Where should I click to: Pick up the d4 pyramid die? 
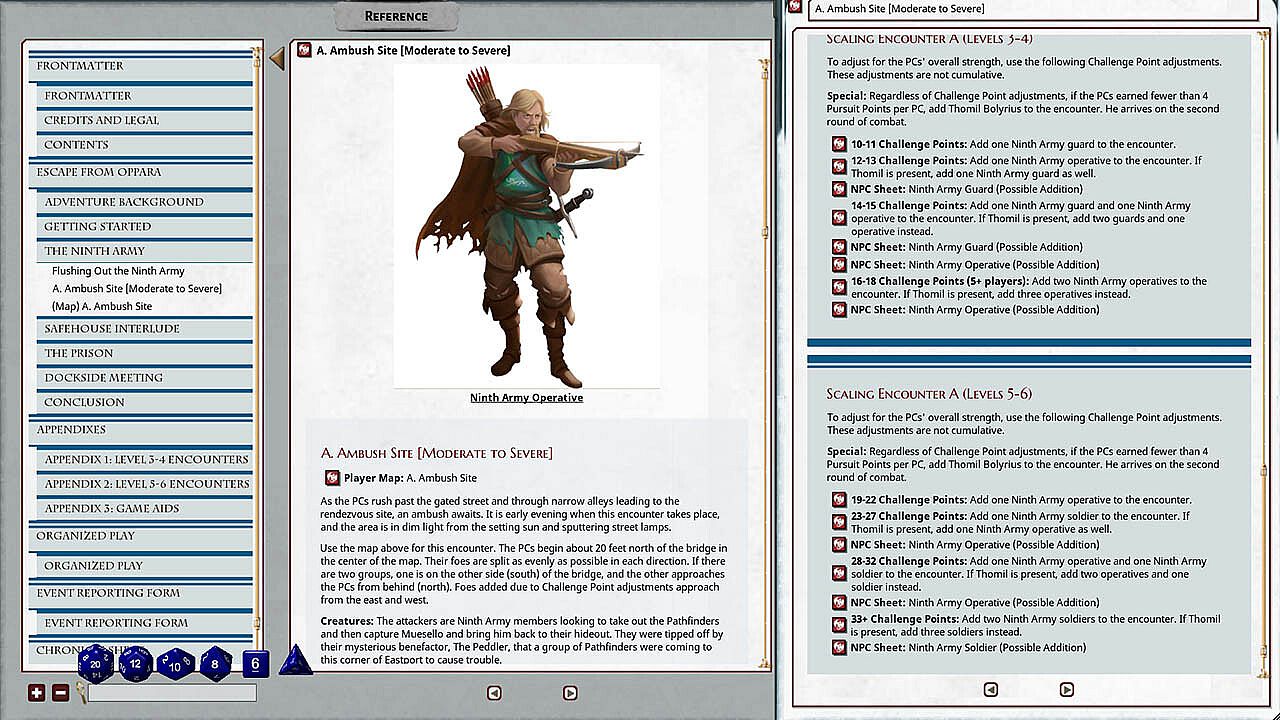[x=295, y=661]
